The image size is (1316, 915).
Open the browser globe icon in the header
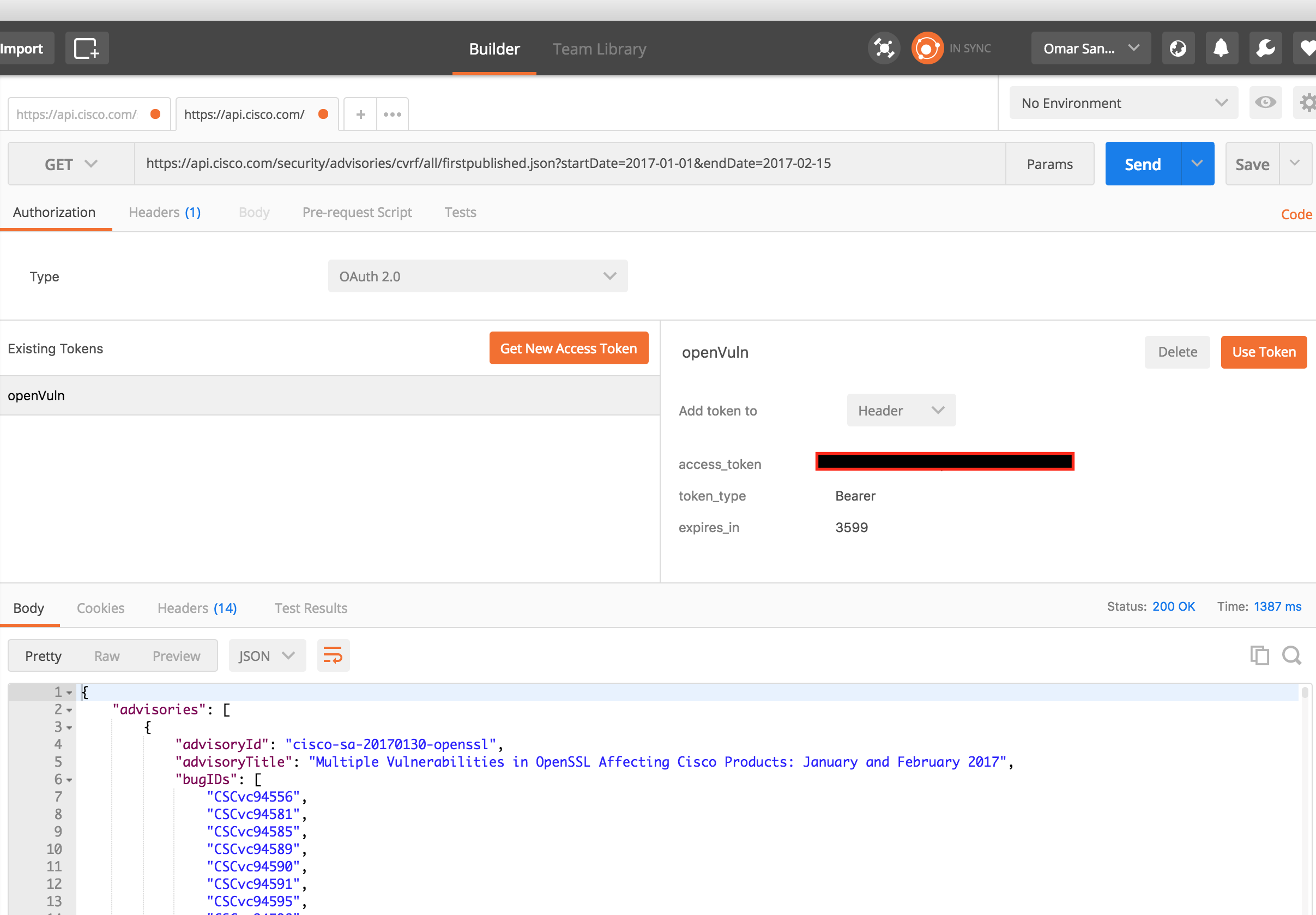pyautogui.click(x=1178, y=48)
